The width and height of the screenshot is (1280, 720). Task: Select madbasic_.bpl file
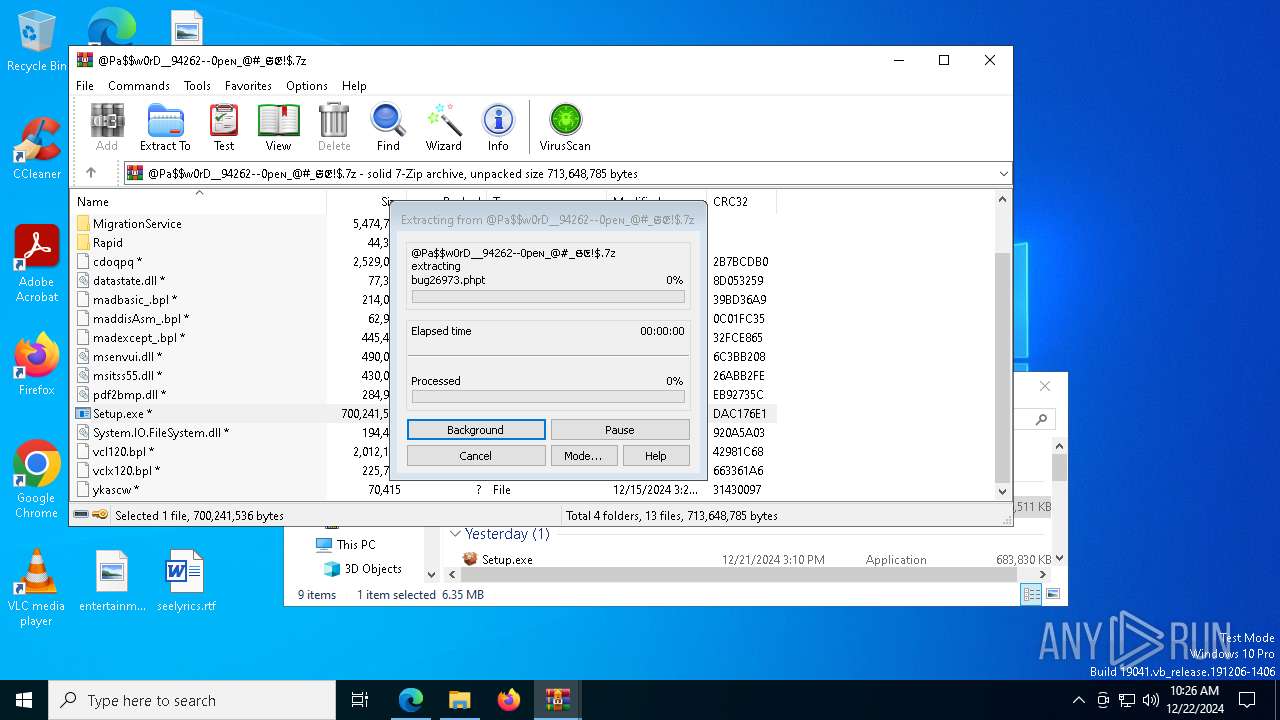(135, 300)
